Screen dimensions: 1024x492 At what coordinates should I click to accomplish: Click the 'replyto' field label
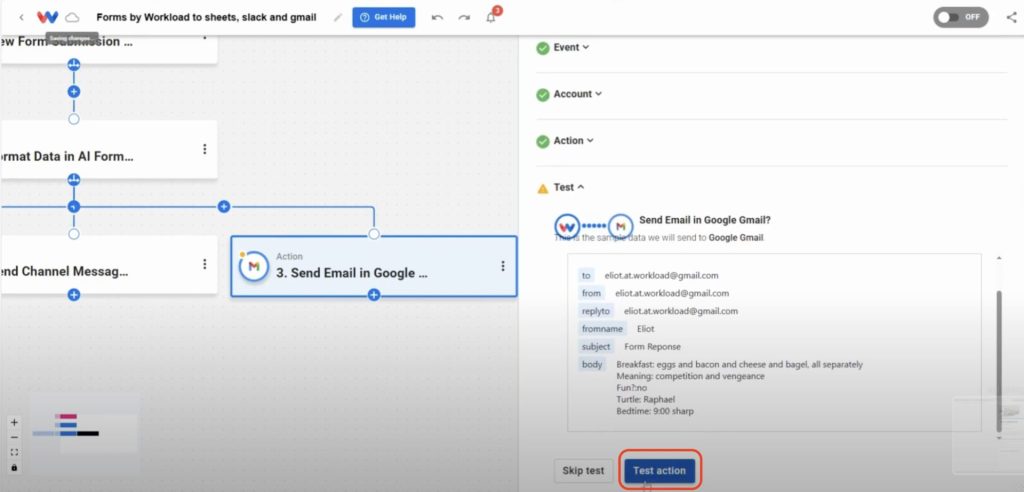(596, 311)
